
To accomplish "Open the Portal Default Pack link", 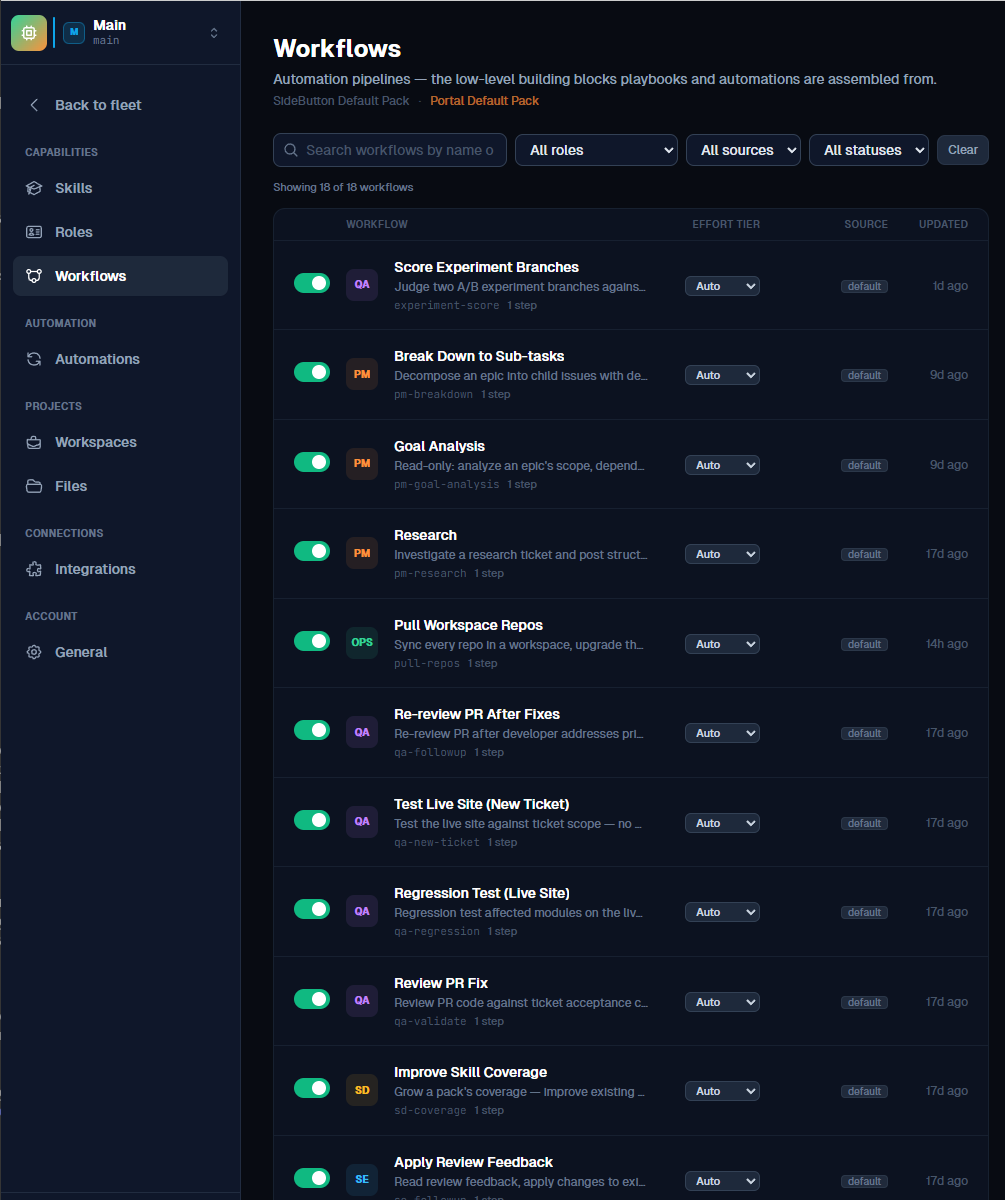I will [485, 101].
